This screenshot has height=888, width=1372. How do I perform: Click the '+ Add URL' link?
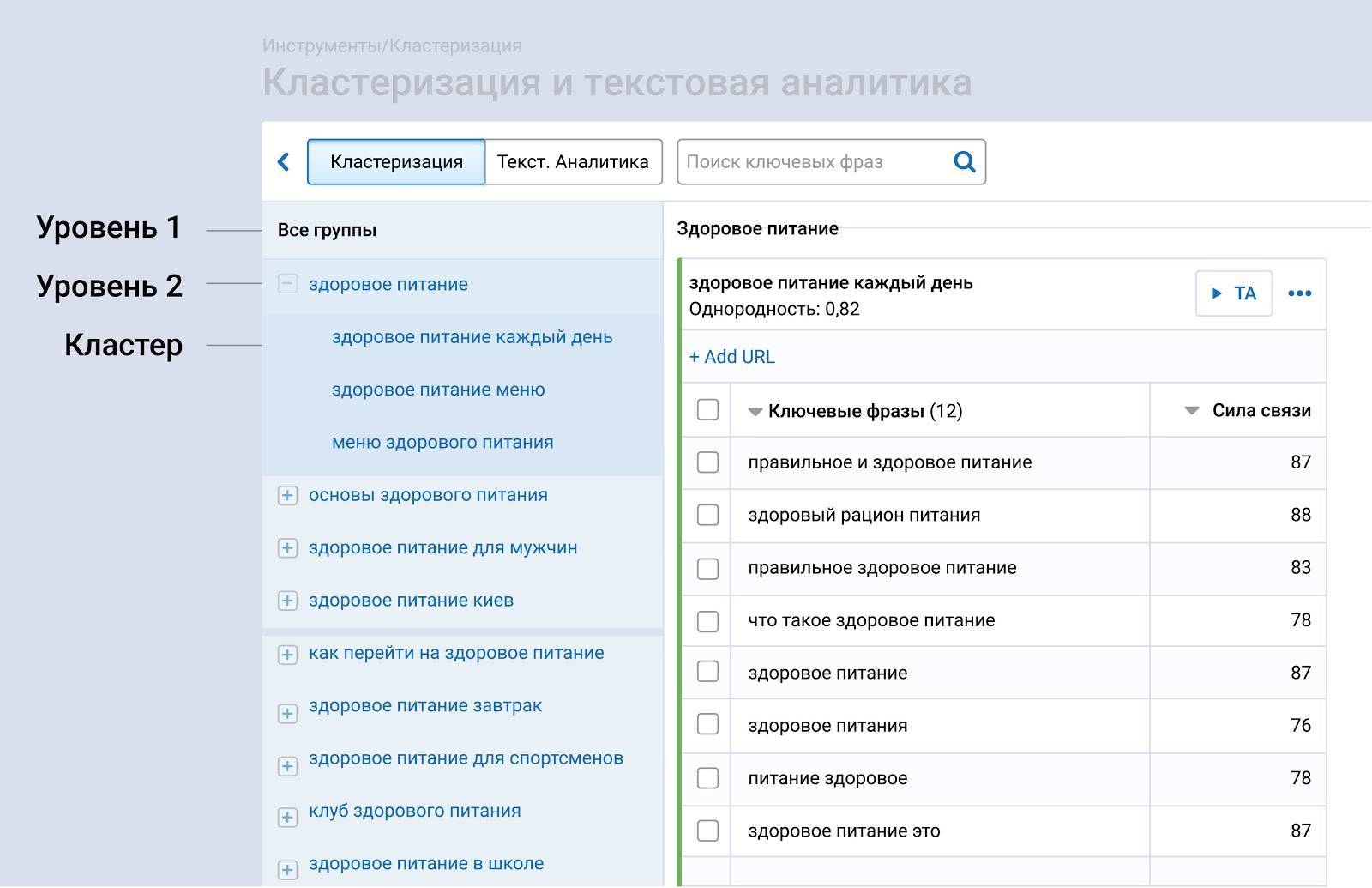tap(731, 357)
